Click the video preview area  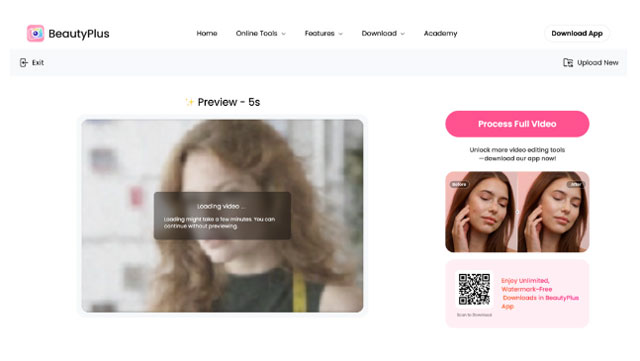click(x=222, y=216)
